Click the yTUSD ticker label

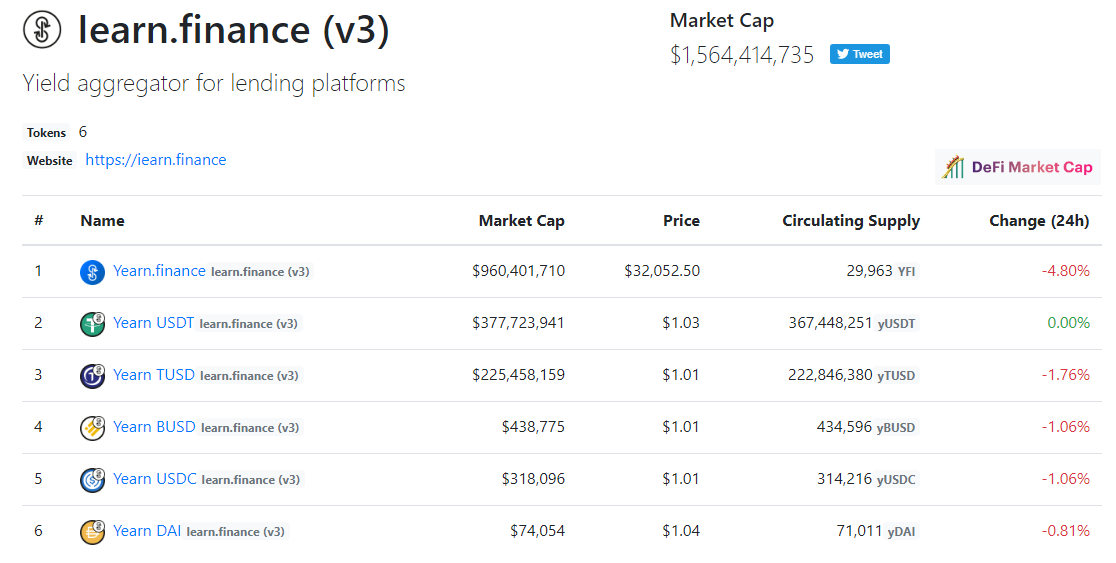[897, 376]
